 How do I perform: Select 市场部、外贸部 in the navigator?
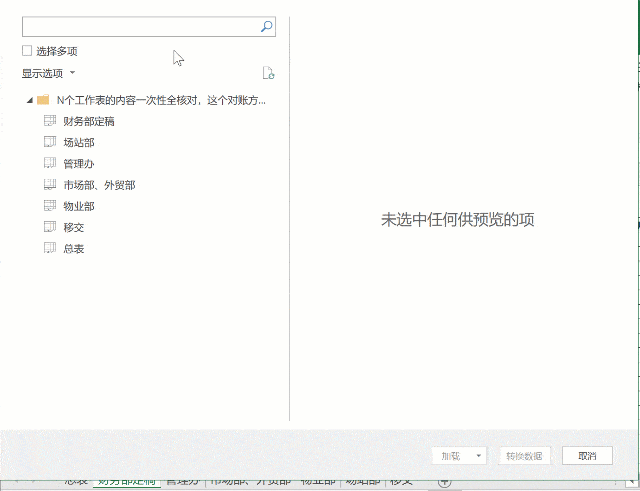coord(99,184)
